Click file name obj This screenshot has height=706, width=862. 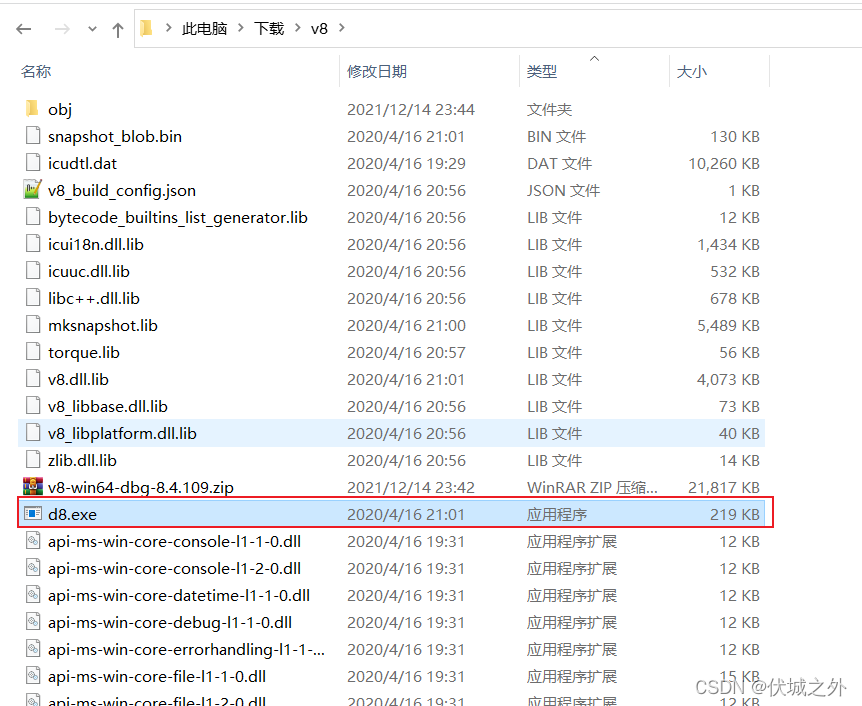pyautogui.click(x=60, y=110)
